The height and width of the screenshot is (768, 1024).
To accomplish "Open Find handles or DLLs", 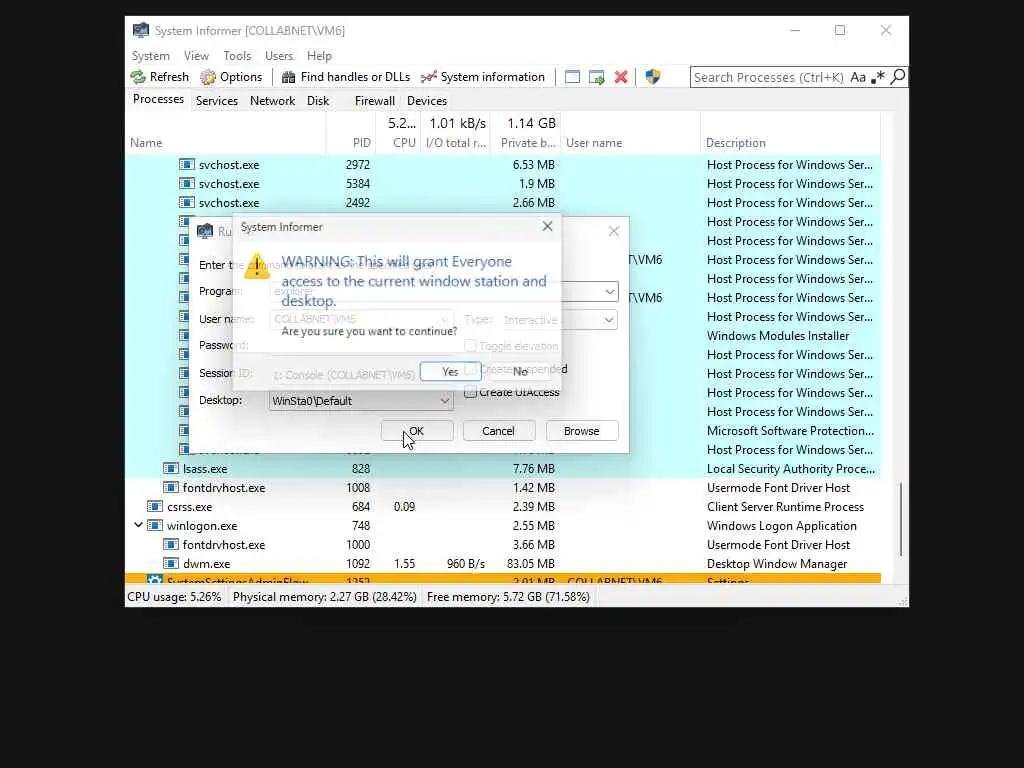I will 345,77.
